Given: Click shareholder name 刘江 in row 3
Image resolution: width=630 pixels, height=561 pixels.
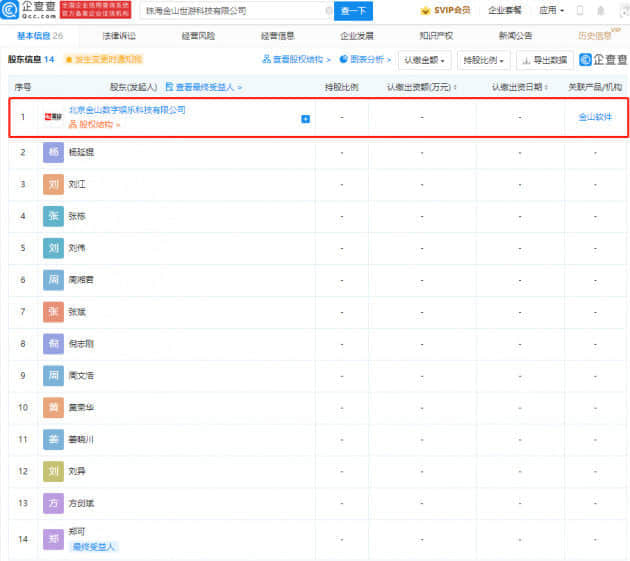Looking at the screenshot, I should coord(77,184).
